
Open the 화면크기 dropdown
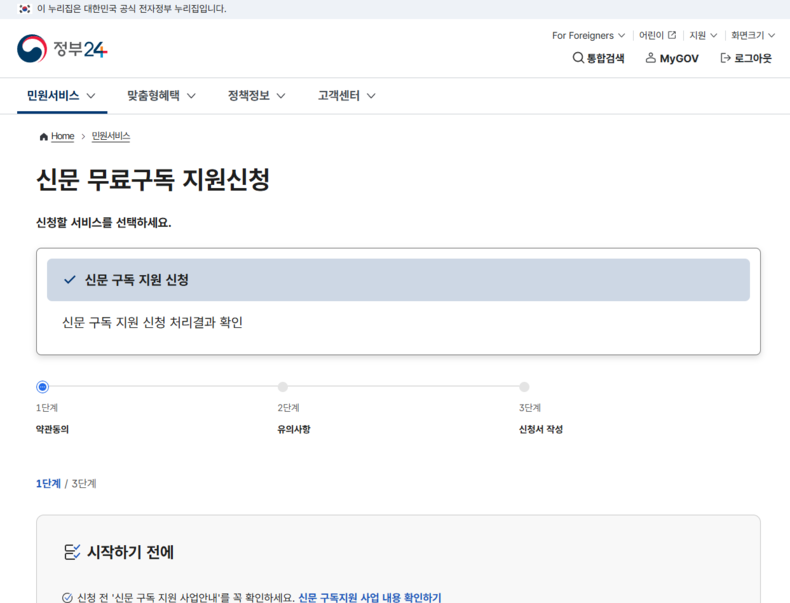pyautogui.click(x=752, y=35)
